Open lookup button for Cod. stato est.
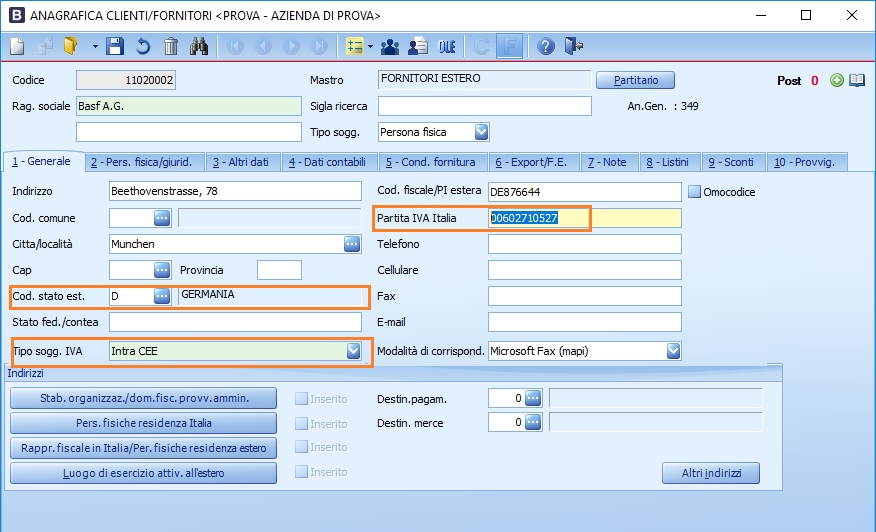The width and height of the screenshot is (876, 532). coord(162,296)
